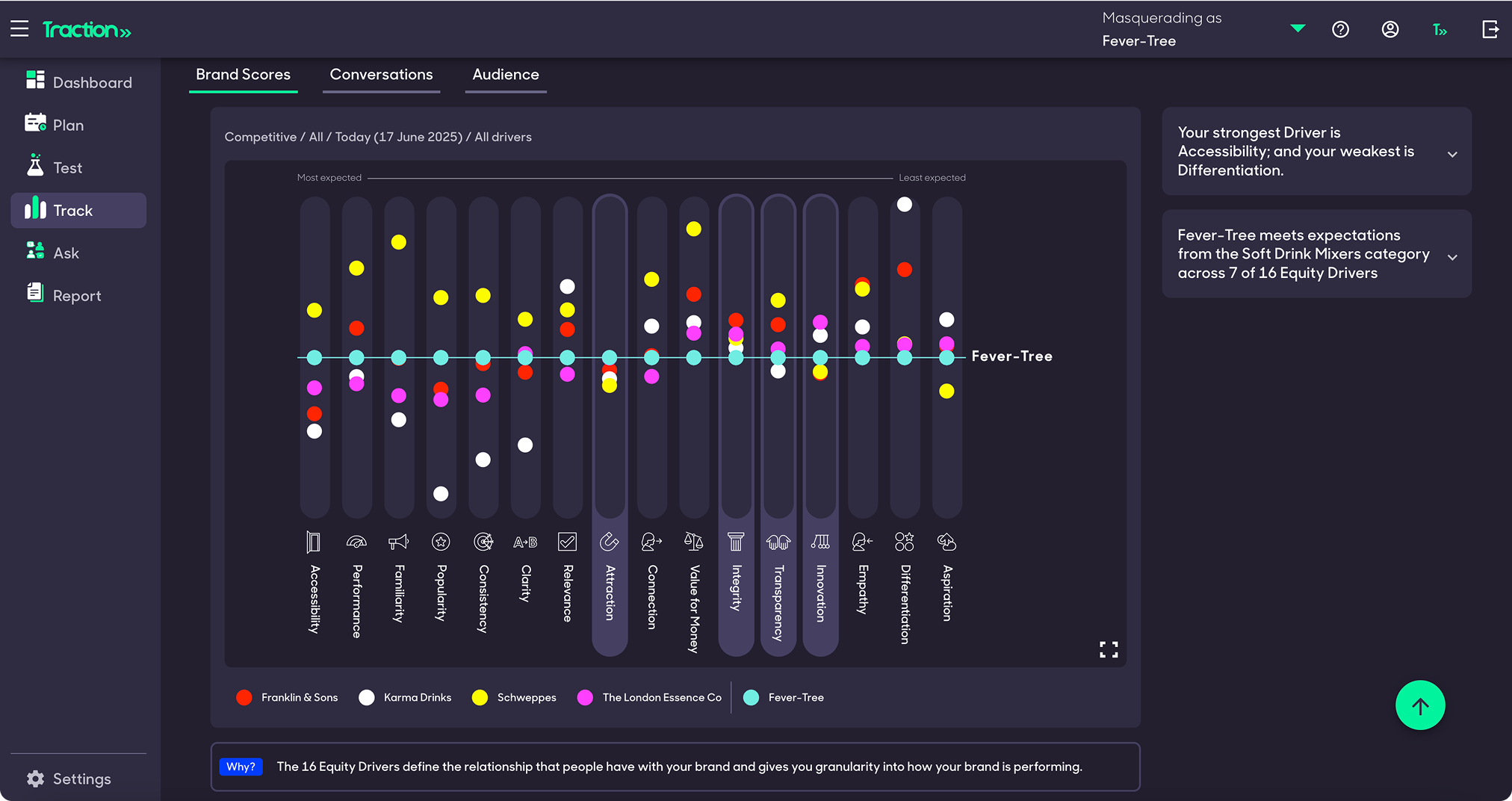Image resolution: width=1512 pixels, height=801 pixels.
Task: Select the Accessibility column label
Action: pyautogui.click(x=315, y=599)
